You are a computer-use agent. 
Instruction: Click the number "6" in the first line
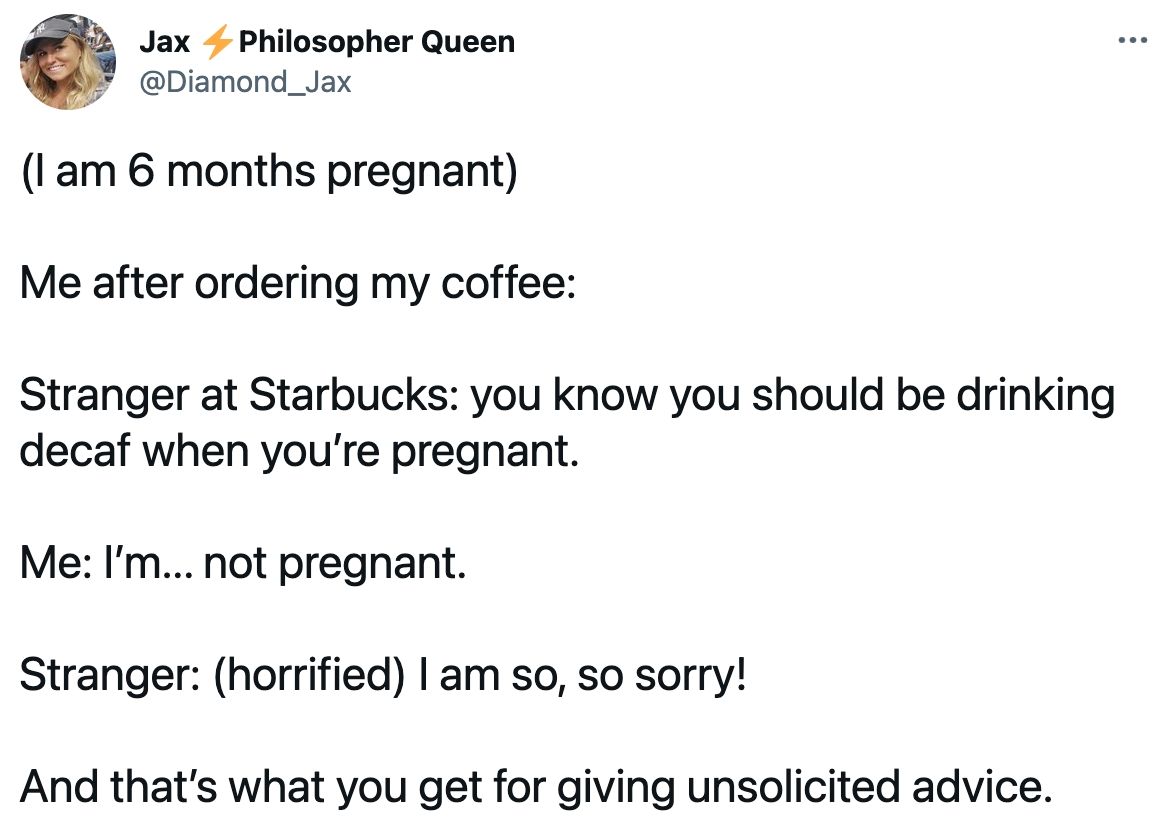[141, 171]
